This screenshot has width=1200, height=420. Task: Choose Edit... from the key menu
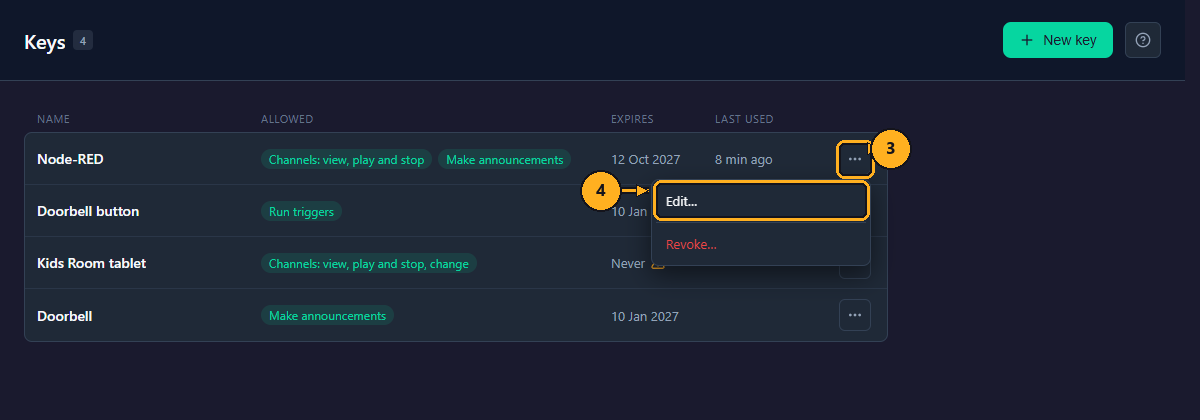(x=761, y=201)
